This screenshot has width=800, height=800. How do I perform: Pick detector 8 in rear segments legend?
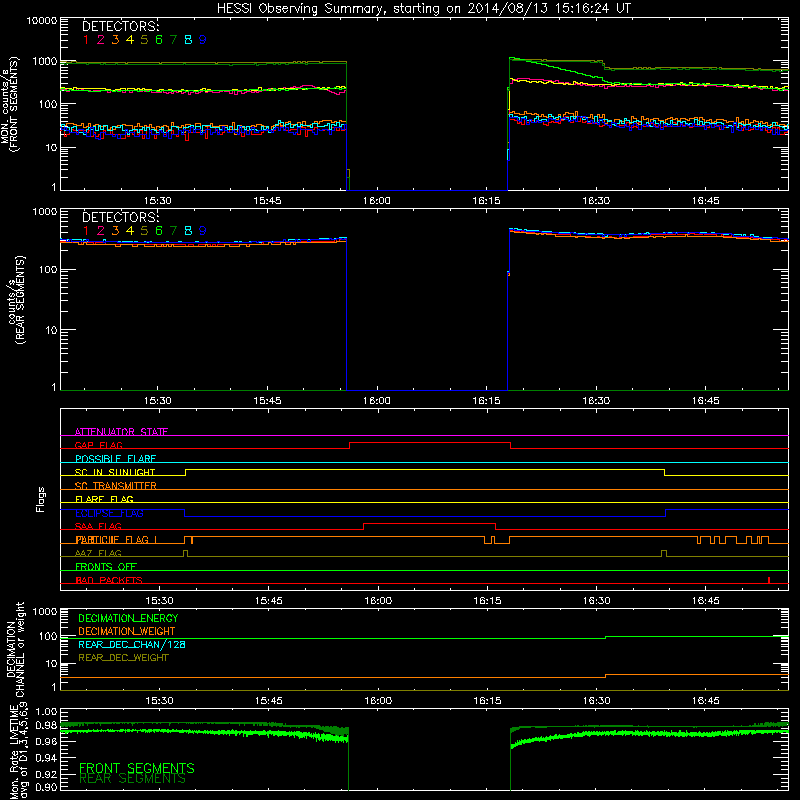tap(188, 231)
